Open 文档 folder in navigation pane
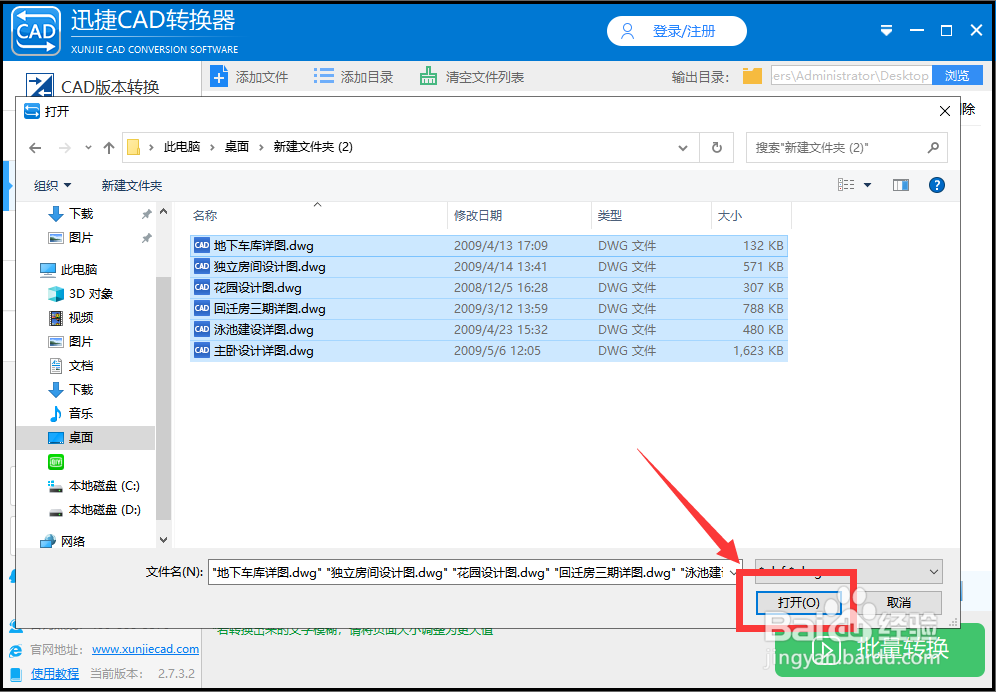This screenshot has height=692, width=996. coord(71,365)
